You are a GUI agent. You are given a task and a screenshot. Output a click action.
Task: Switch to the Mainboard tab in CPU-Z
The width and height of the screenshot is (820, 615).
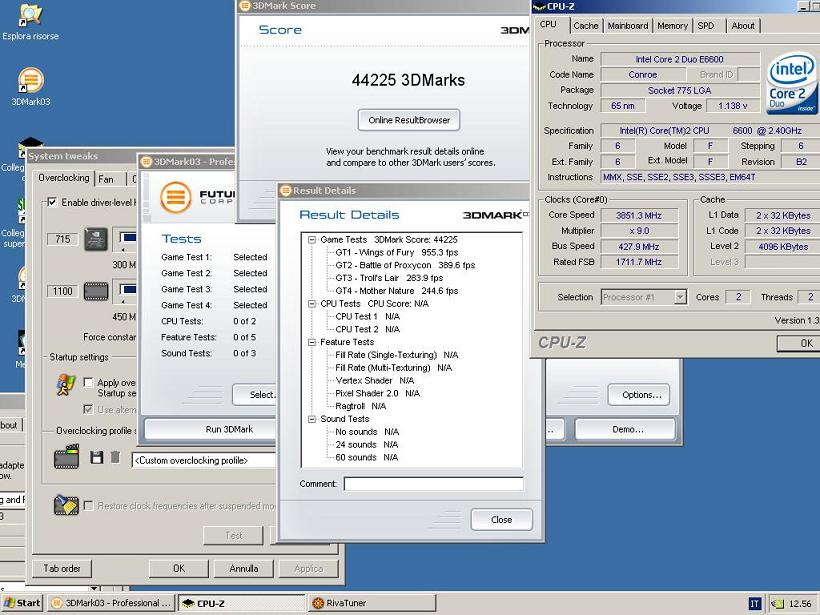[628, 26]
